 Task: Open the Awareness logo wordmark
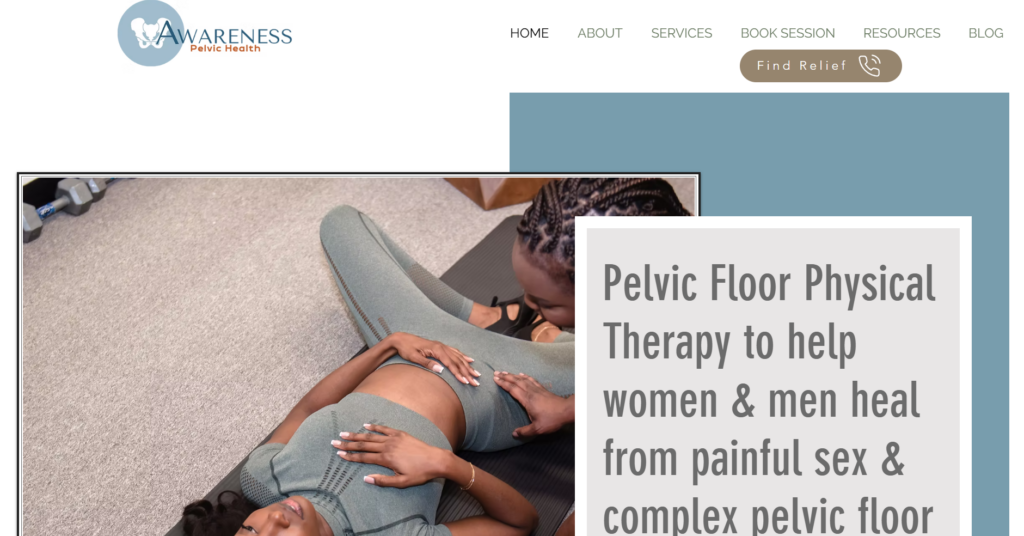click(x=223, y=33)
